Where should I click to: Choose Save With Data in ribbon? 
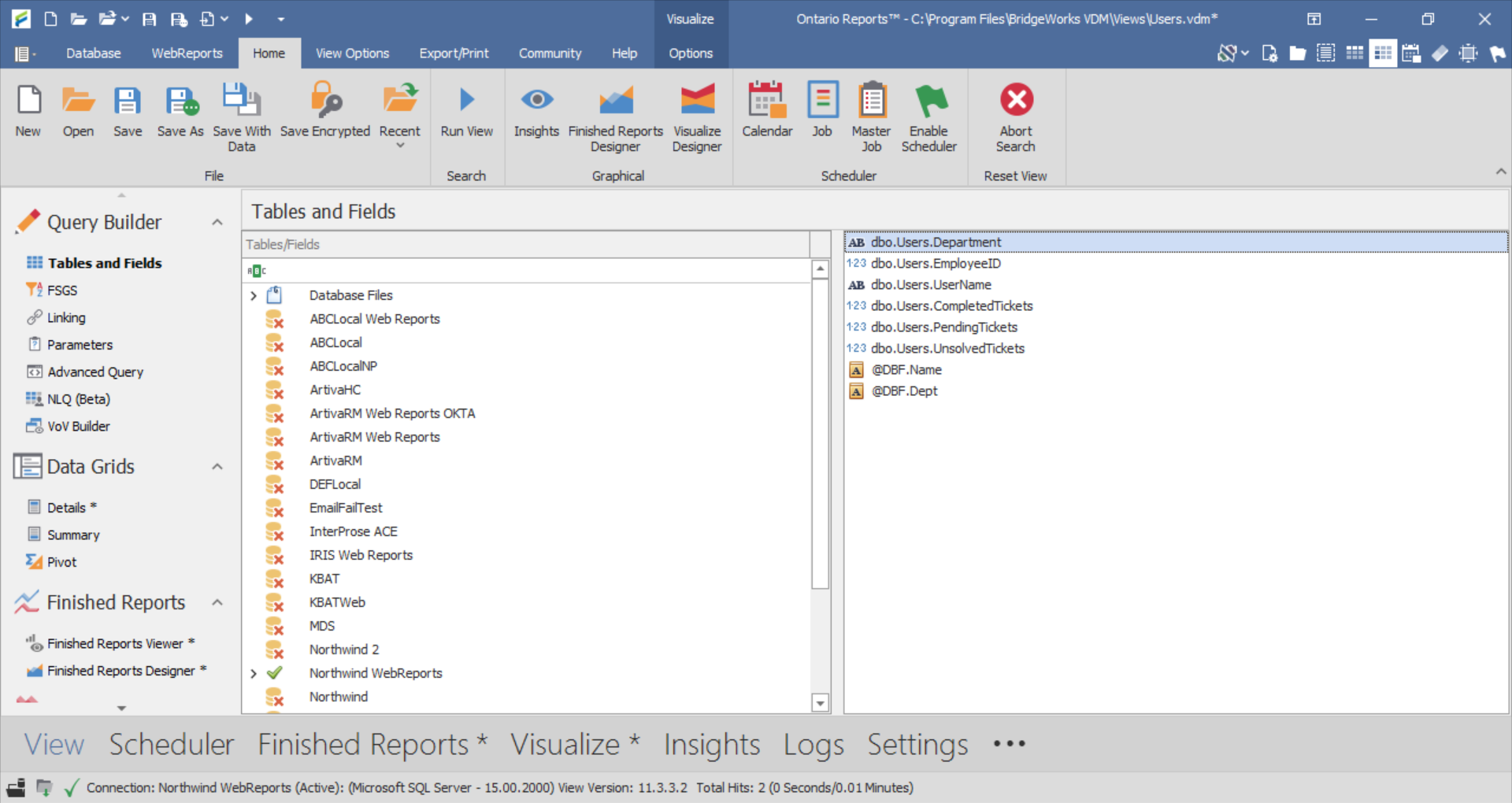click(x=242, y=118)
